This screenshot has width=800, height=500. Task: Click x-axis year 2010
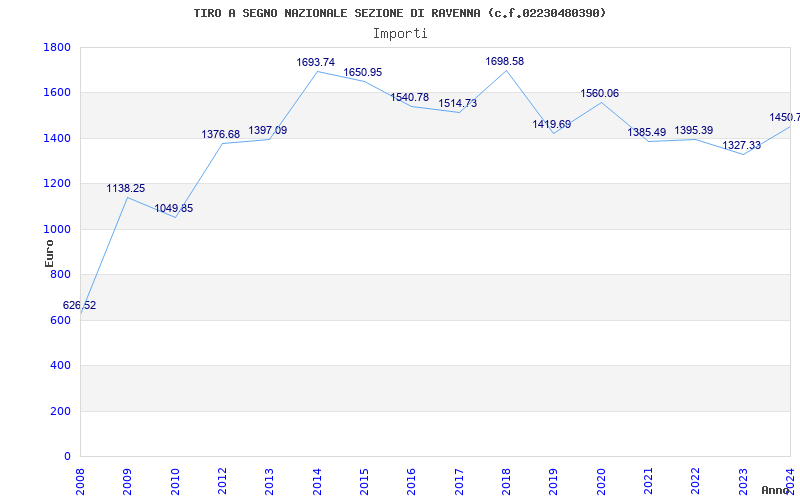click(x=174, y=482)
